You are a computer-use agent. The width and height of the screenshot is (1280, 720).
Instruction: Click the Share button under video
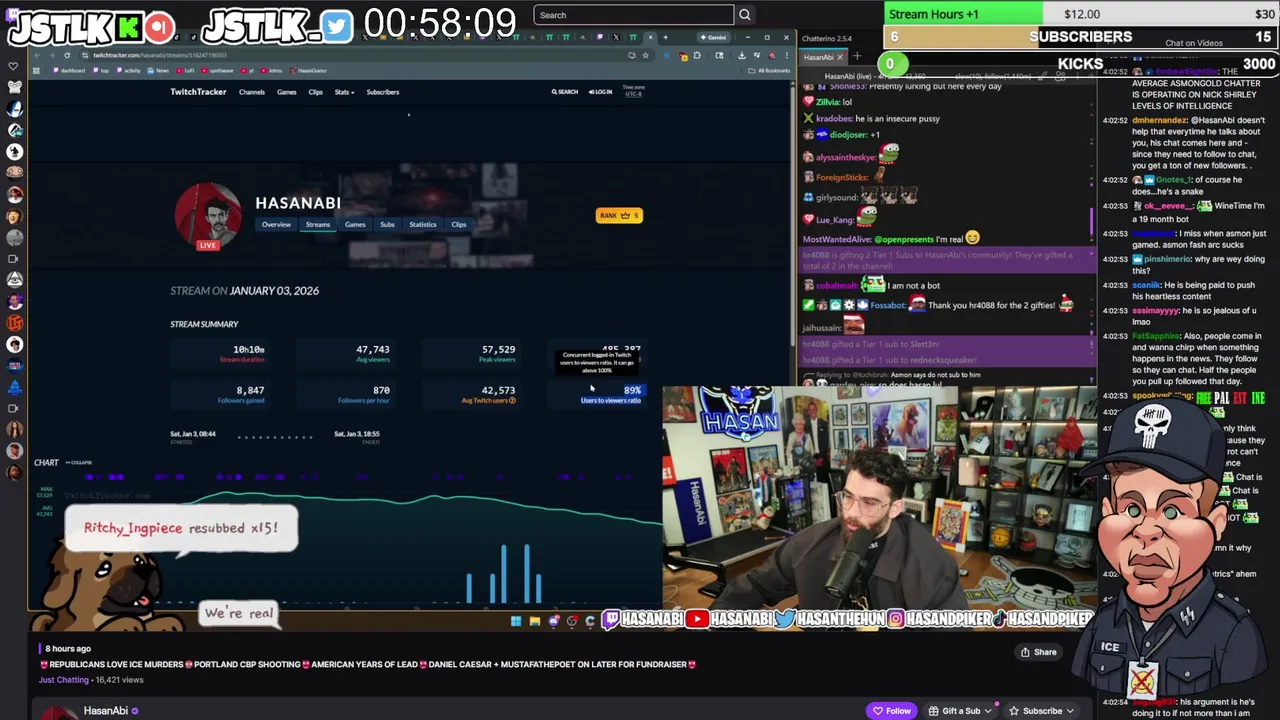pos(1038,652)
